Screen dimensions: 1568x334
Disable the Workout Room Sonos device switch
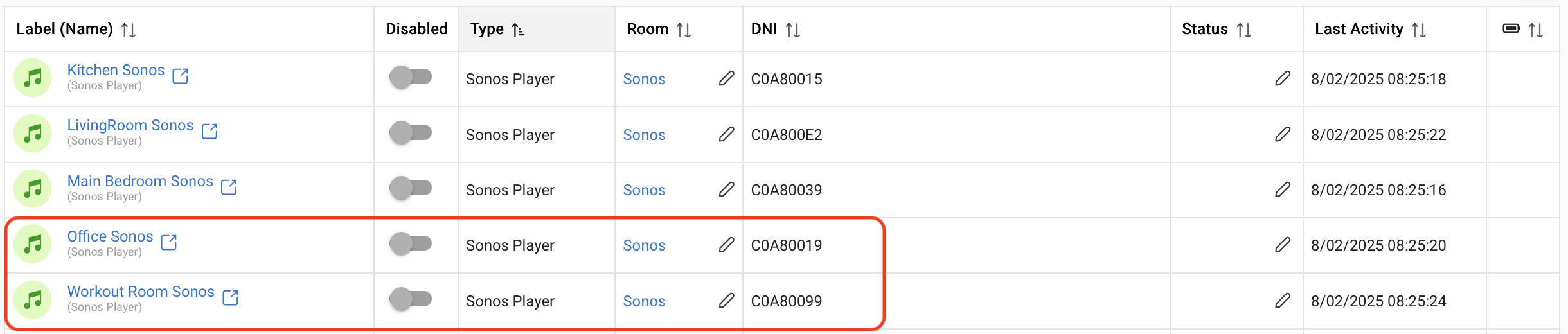411,299
